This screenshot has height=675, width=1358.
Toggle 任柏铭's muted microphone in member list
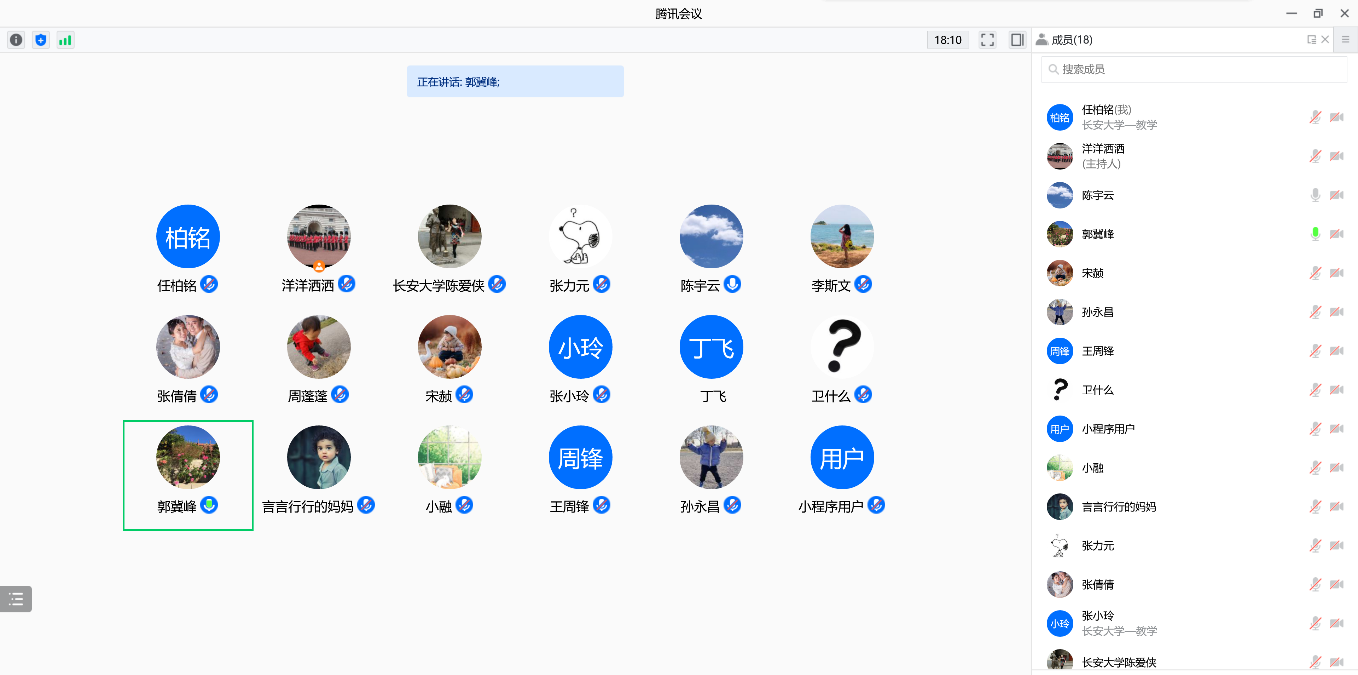click(1315, 117)
